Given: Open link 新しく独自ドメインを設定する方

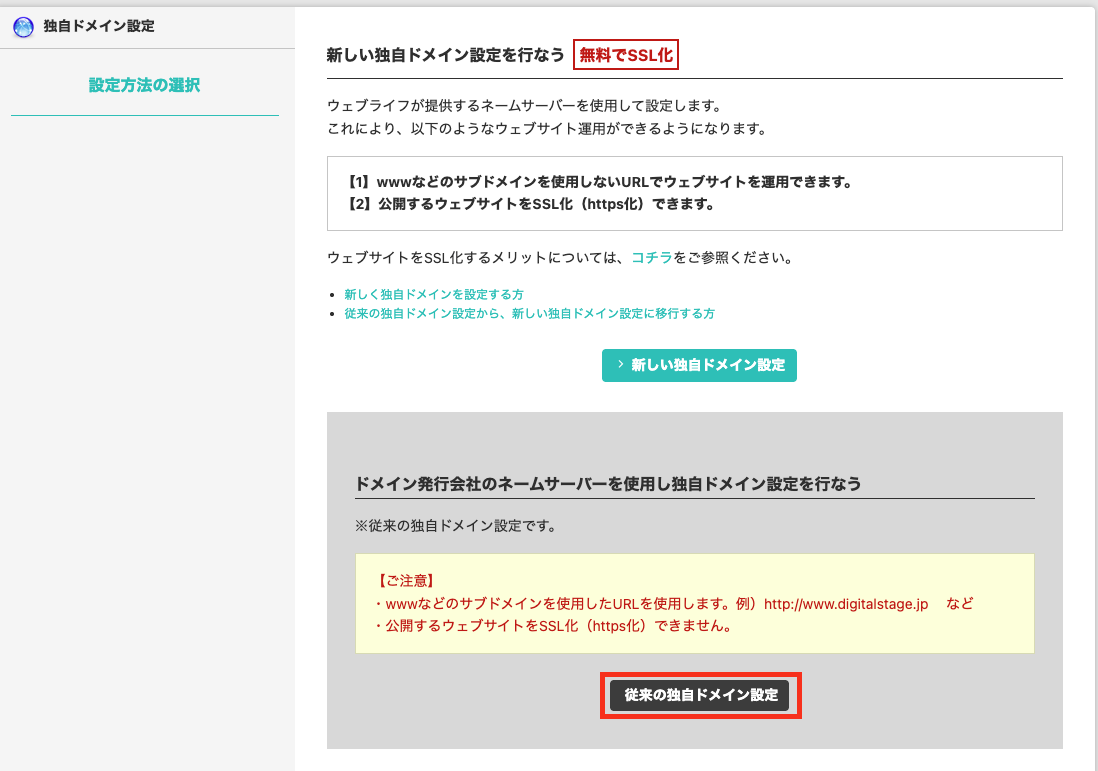Looking at the screenshot, I should 433,294.
